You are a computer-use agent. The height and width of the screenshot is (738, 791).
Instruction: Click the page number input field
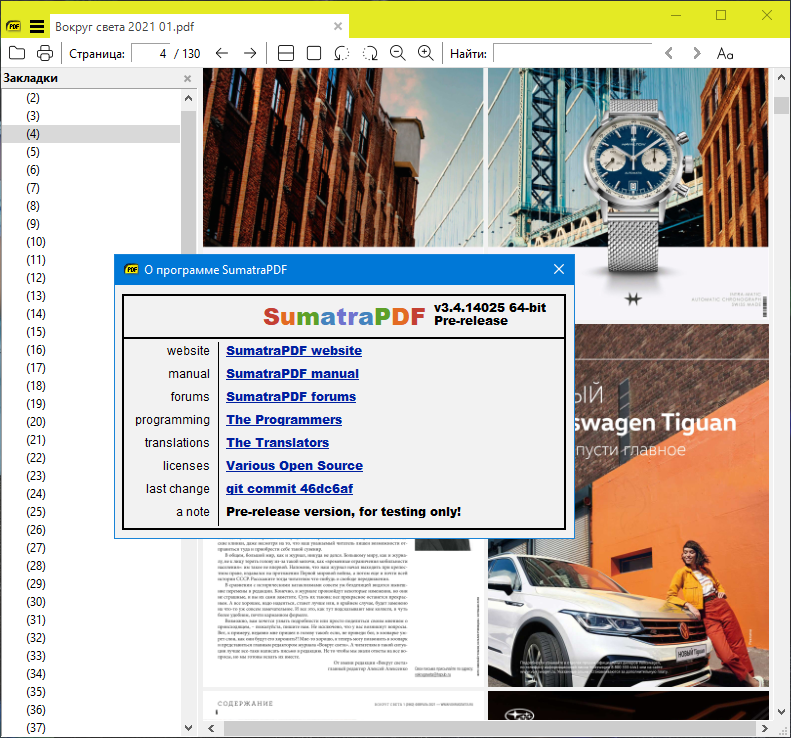[x=151, y=53]
